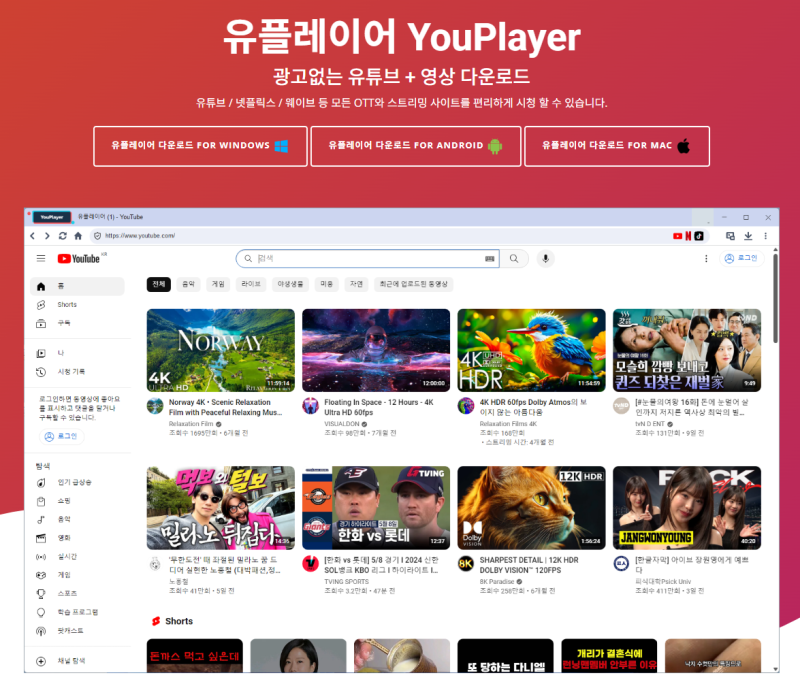Download YouPlayer for Windows
Viewport: 800px width, 684px height.
pos(201,146)
